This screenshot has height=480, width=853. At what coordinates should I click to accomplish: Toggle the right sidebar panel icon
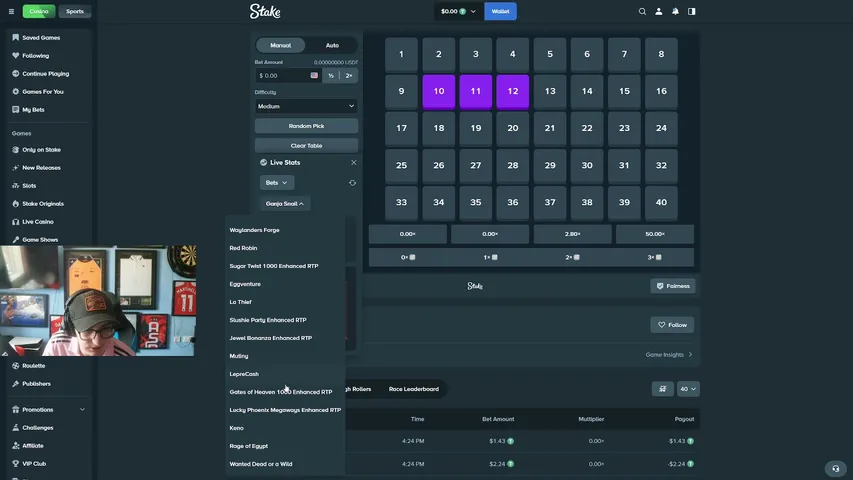(x=691, y=11)
